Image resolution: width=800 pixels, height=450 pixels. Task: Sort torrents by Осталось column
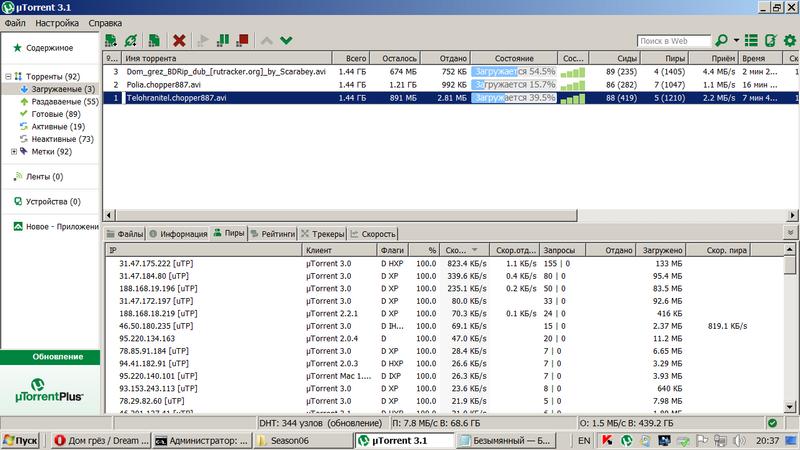coord(395,58)
